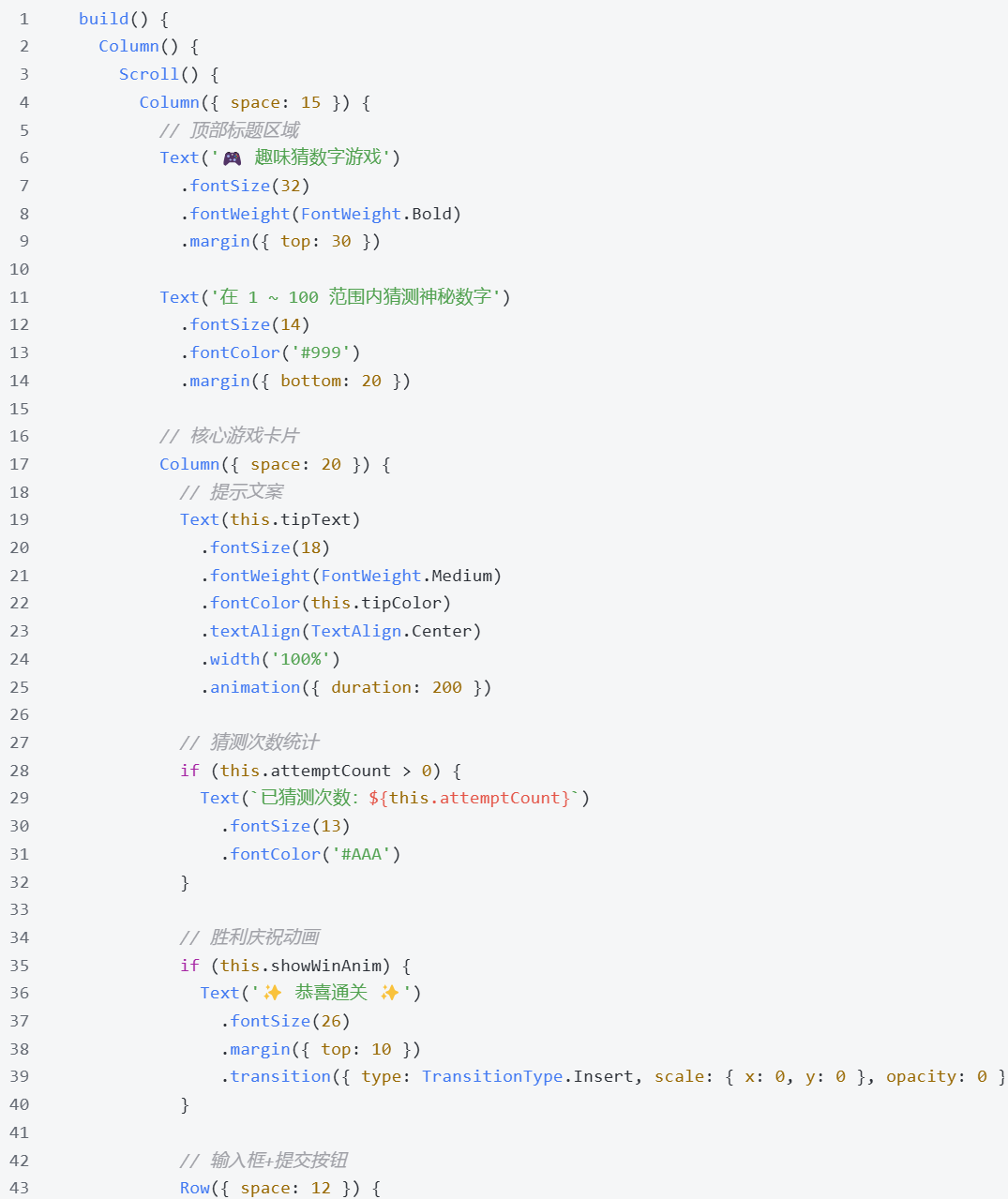1008x1199 pixels.
Task: Click 'TransitionType.Insert' on line 39
Action: coord(528,1076)
